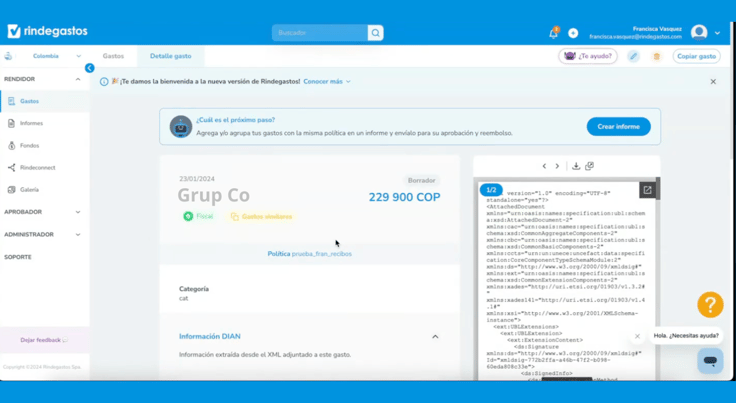Click the Crear informe button

tap(618, 127)
